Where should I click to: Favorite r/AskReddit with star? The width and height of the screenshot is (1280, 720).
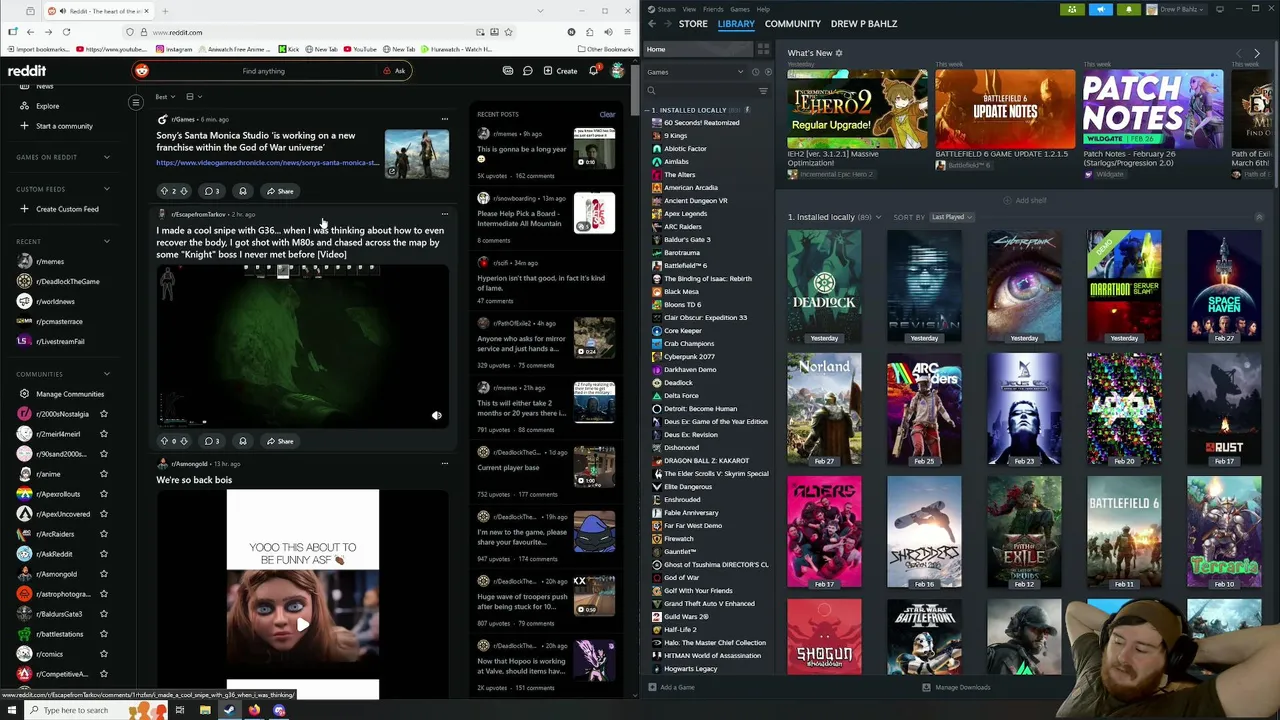tap(103, 554)
